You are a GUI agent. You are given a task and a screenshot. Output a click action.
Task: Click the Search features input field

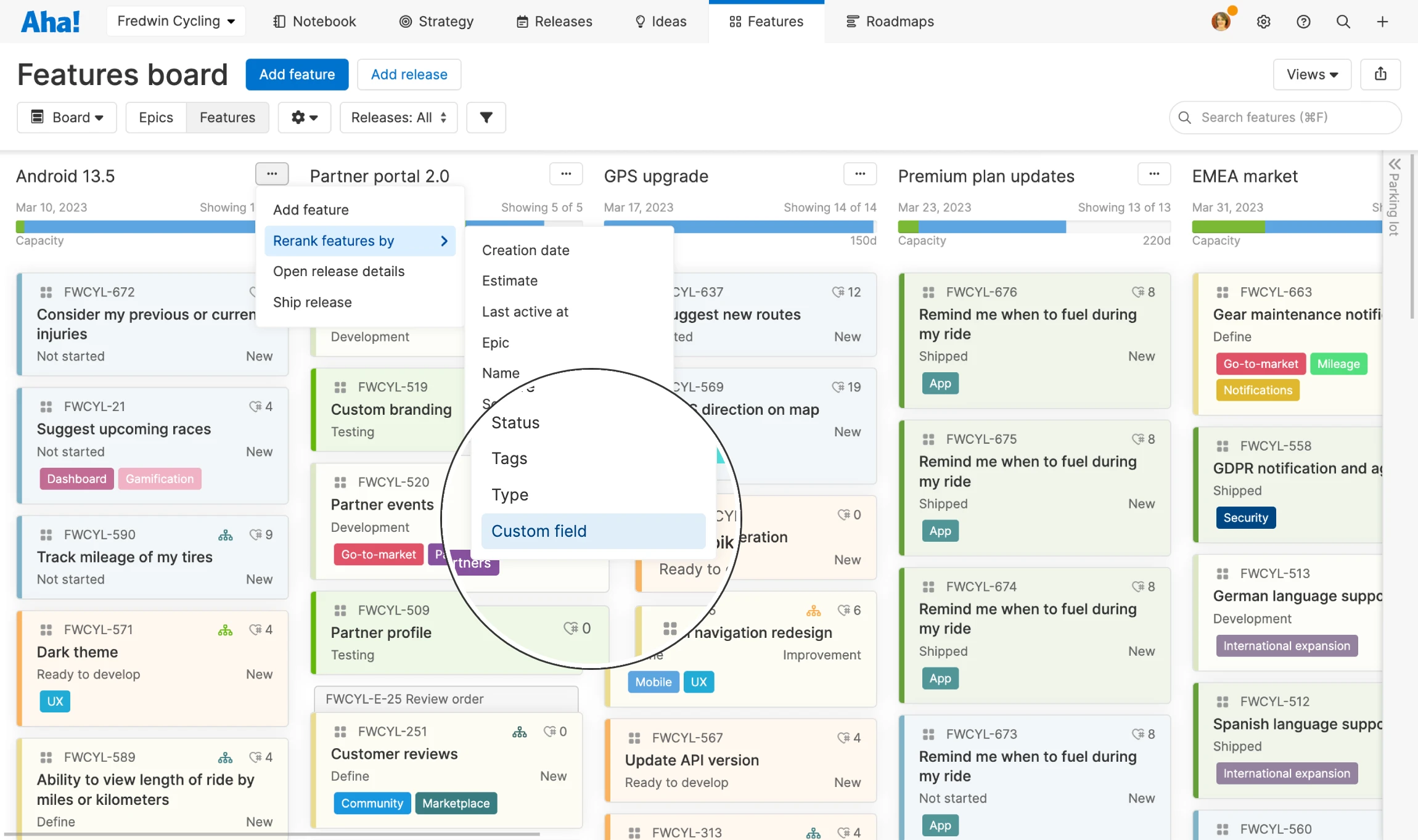[x=1285, y=117]
